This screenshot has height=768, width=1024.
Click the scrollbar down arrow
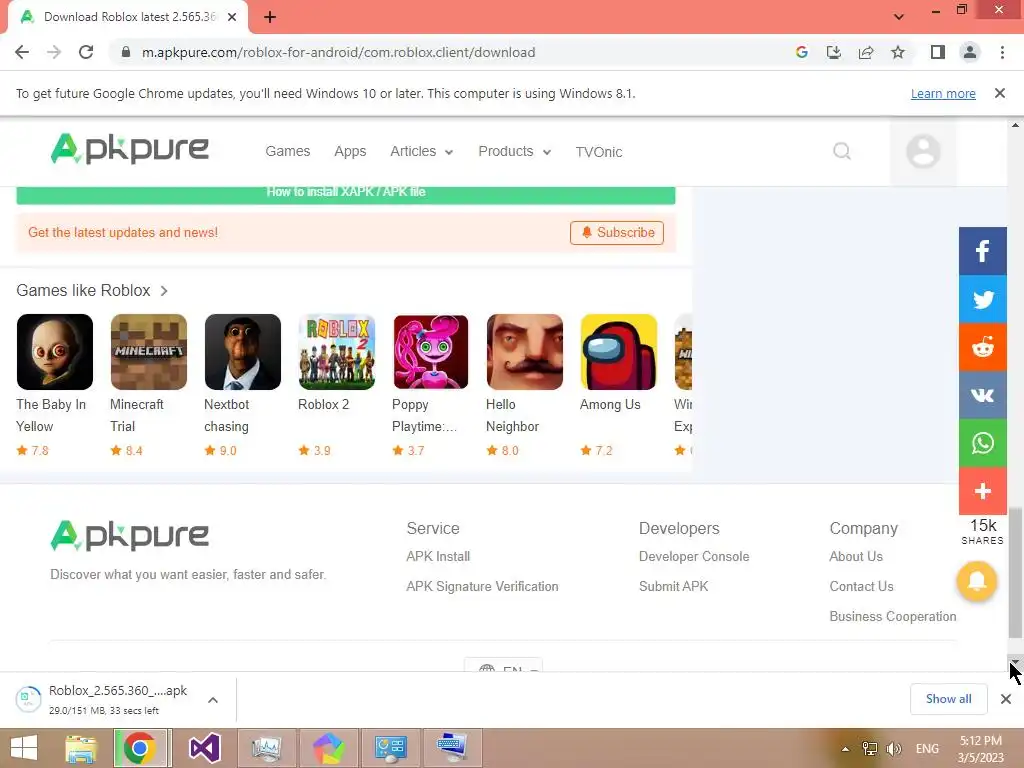click(x=1015, y=662)
